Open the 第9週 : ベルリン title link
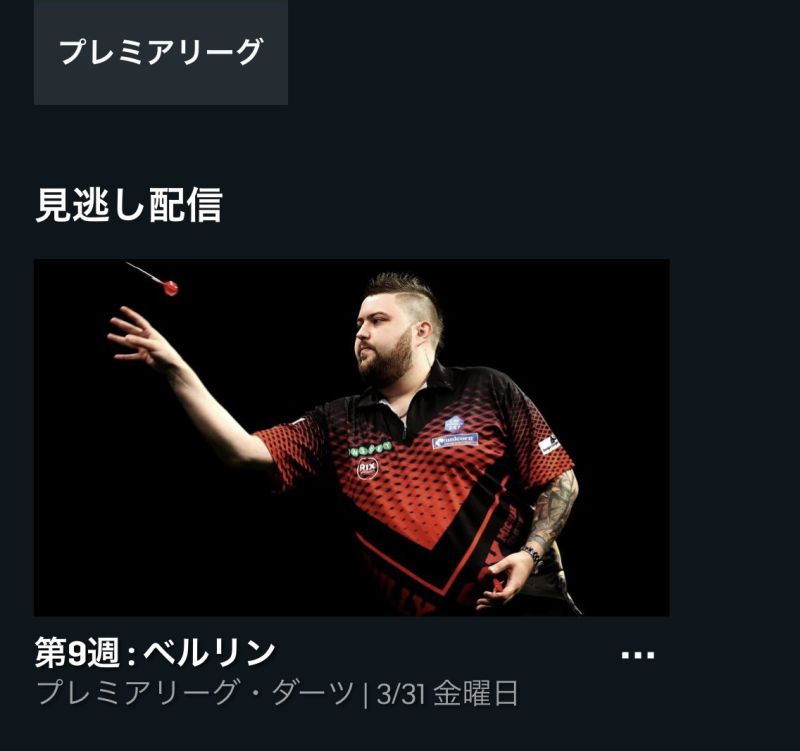This screenshot has height=751, width=800. (x=155, y=654)
